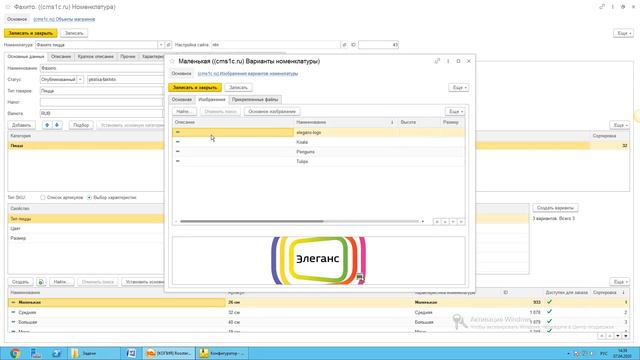Expand Ещё menu beside dialog Записать
This screenshot has height=360, width=640.
pos(458,88)
